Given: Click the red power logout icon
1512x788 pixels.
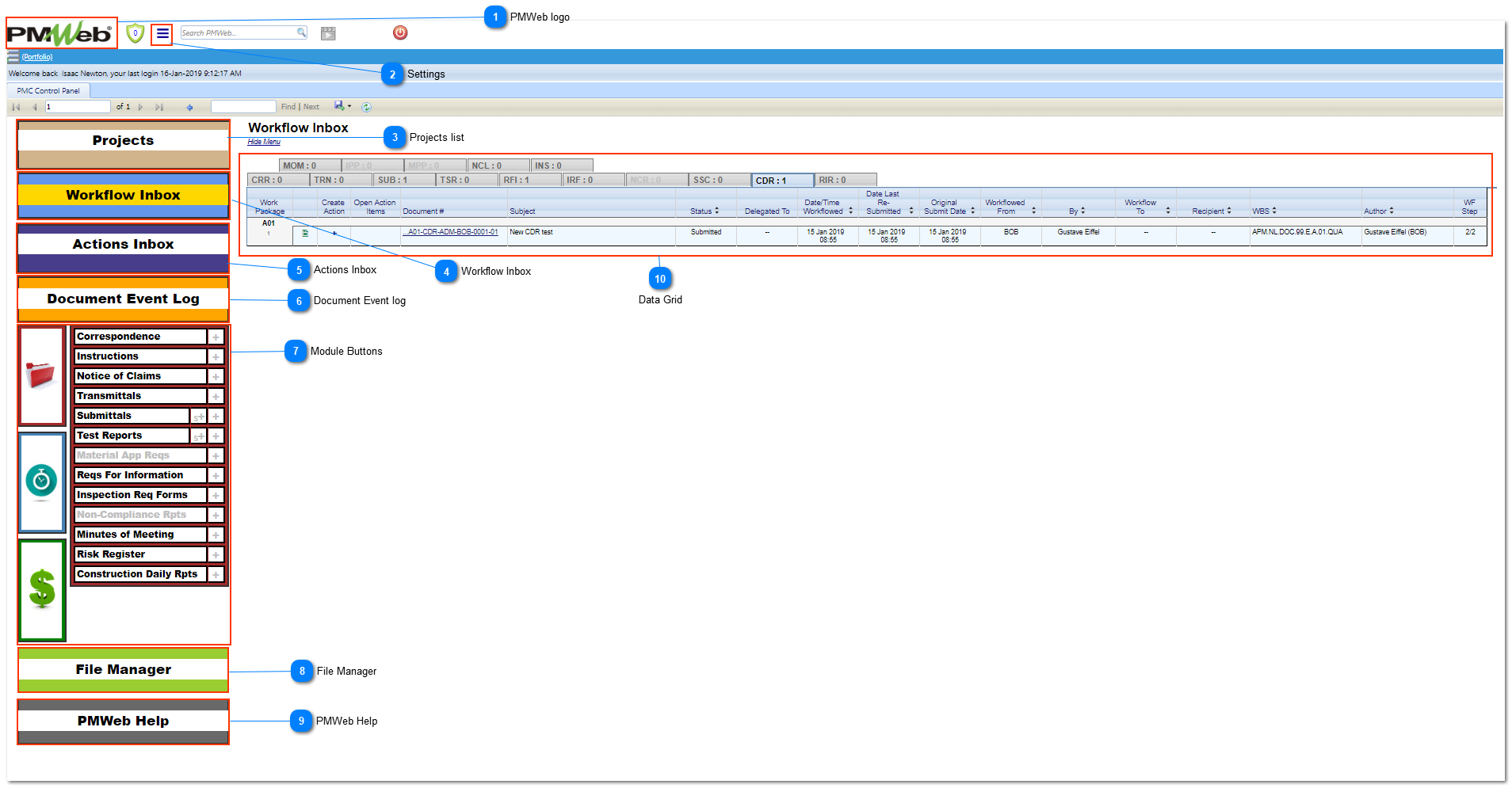Looking at the screenshot, I should point(400,32).
